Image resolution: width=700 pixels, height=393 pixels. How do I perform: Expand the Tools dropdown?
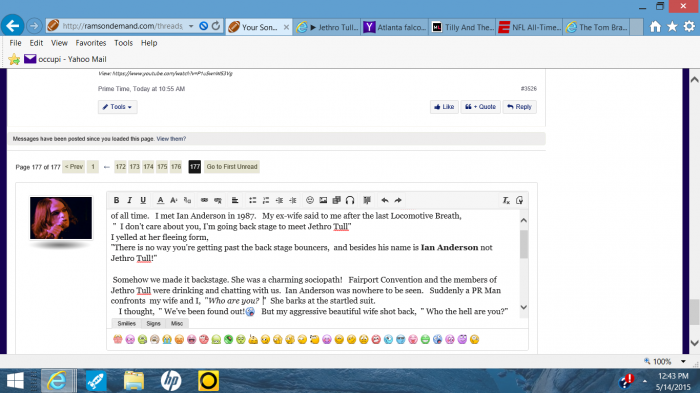pyautogui.click(x=117, y=107)
